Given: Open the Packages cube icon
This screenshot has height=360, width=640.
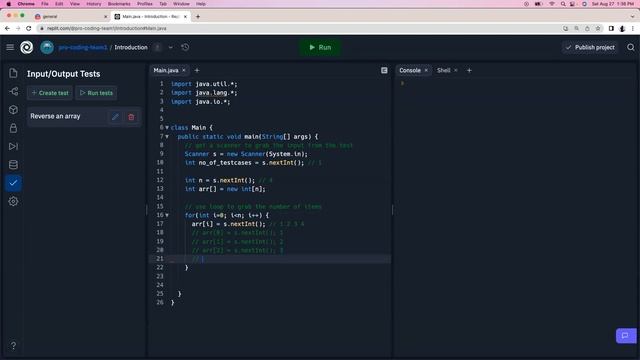Looking at the screenshot, I should point(13,110).
